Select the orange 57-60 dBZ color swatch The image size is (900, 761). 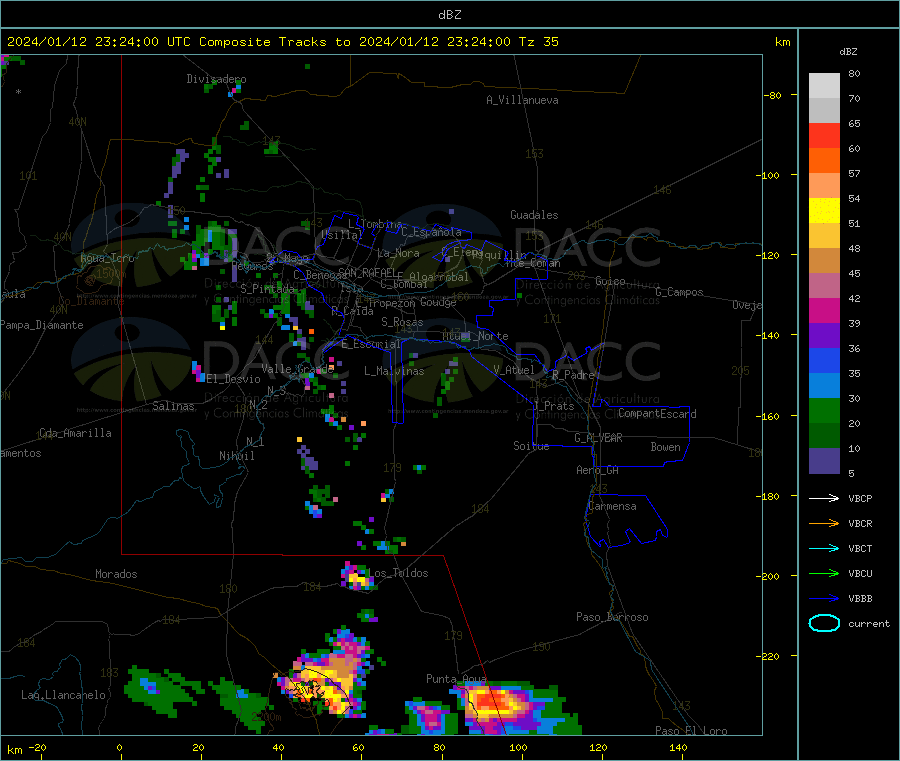point(824,161)
